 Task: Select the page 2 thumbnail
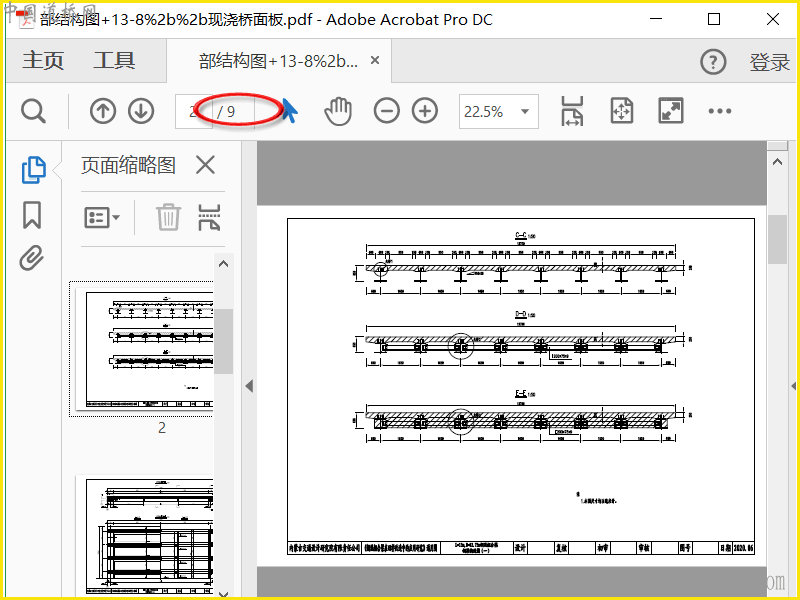pyautogui.click(x=144, y=349)
